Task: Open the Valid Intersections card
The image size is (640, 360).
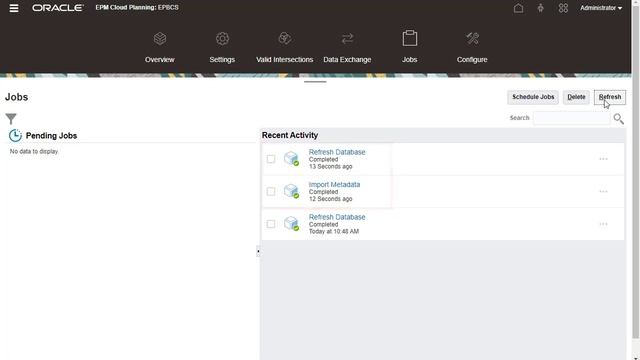Action: click(x=284, y=47)
